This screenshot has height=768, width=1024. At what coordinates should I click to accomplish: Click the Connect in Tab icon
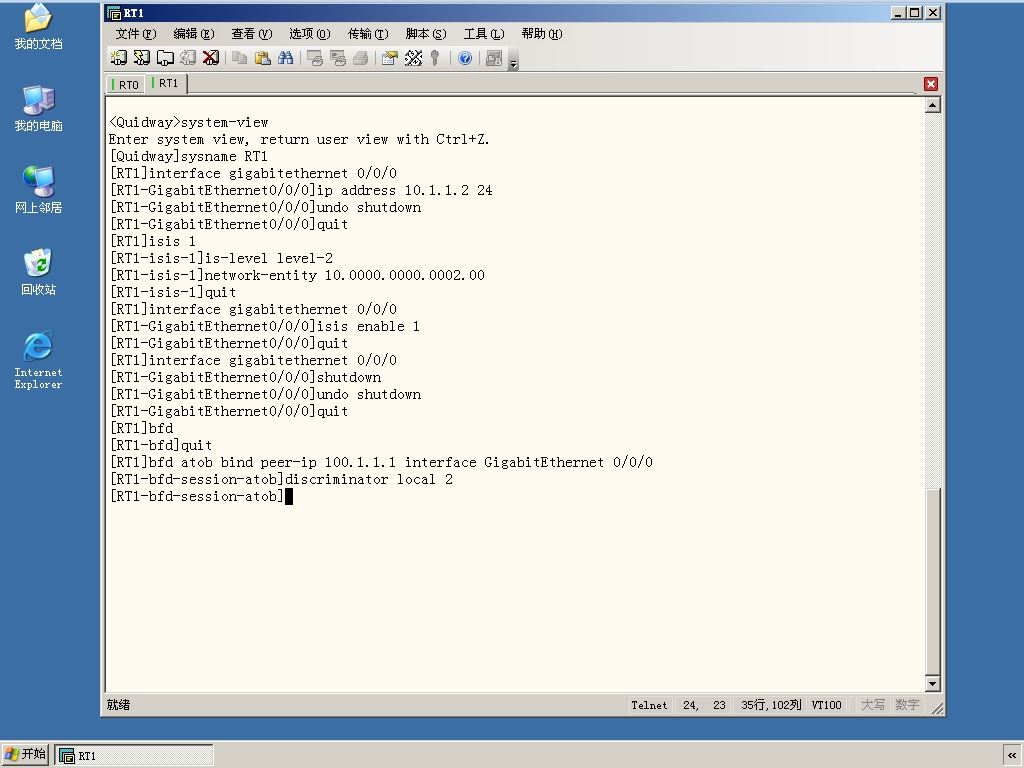165,58
